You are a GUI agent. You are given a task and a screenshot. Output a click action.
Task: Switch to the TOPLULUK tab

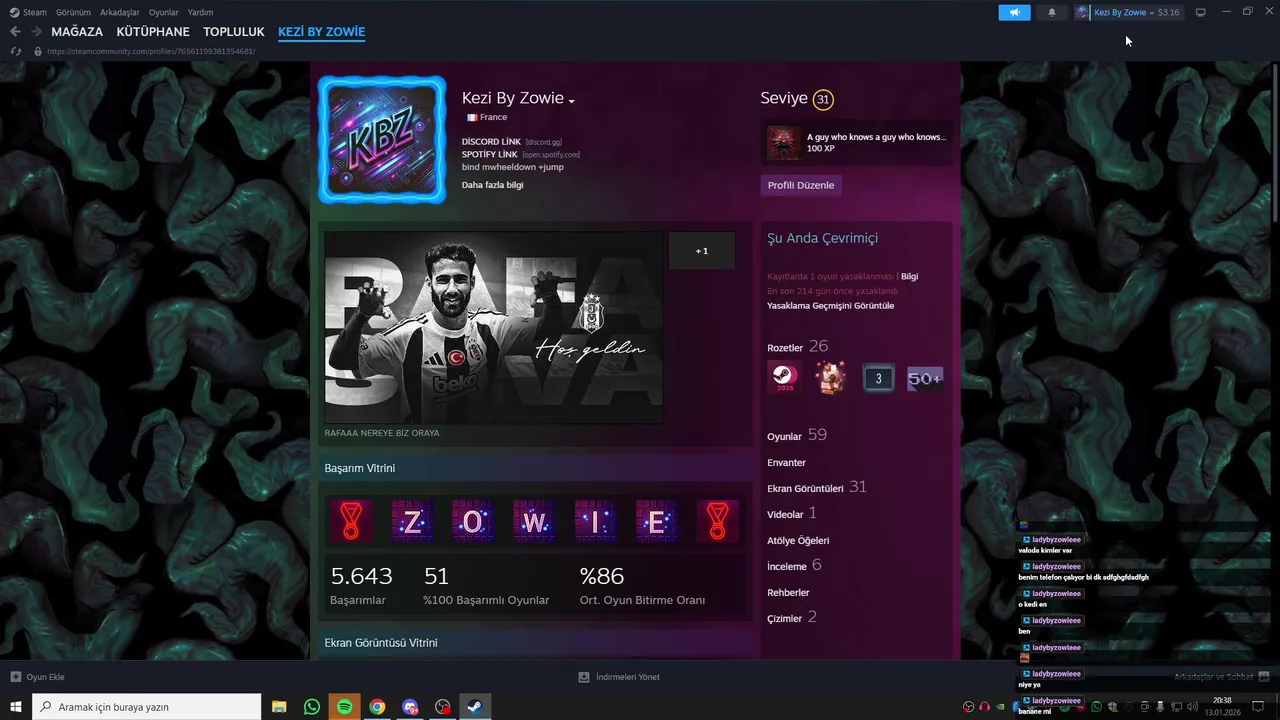coord(234,32)
